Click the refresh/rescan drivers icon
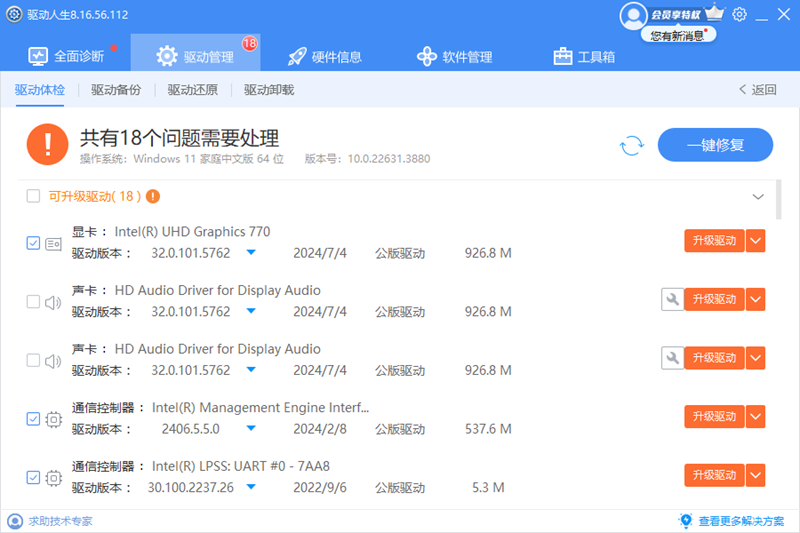The width and height of the screenshot is (800, 533). tap(632, 146)
